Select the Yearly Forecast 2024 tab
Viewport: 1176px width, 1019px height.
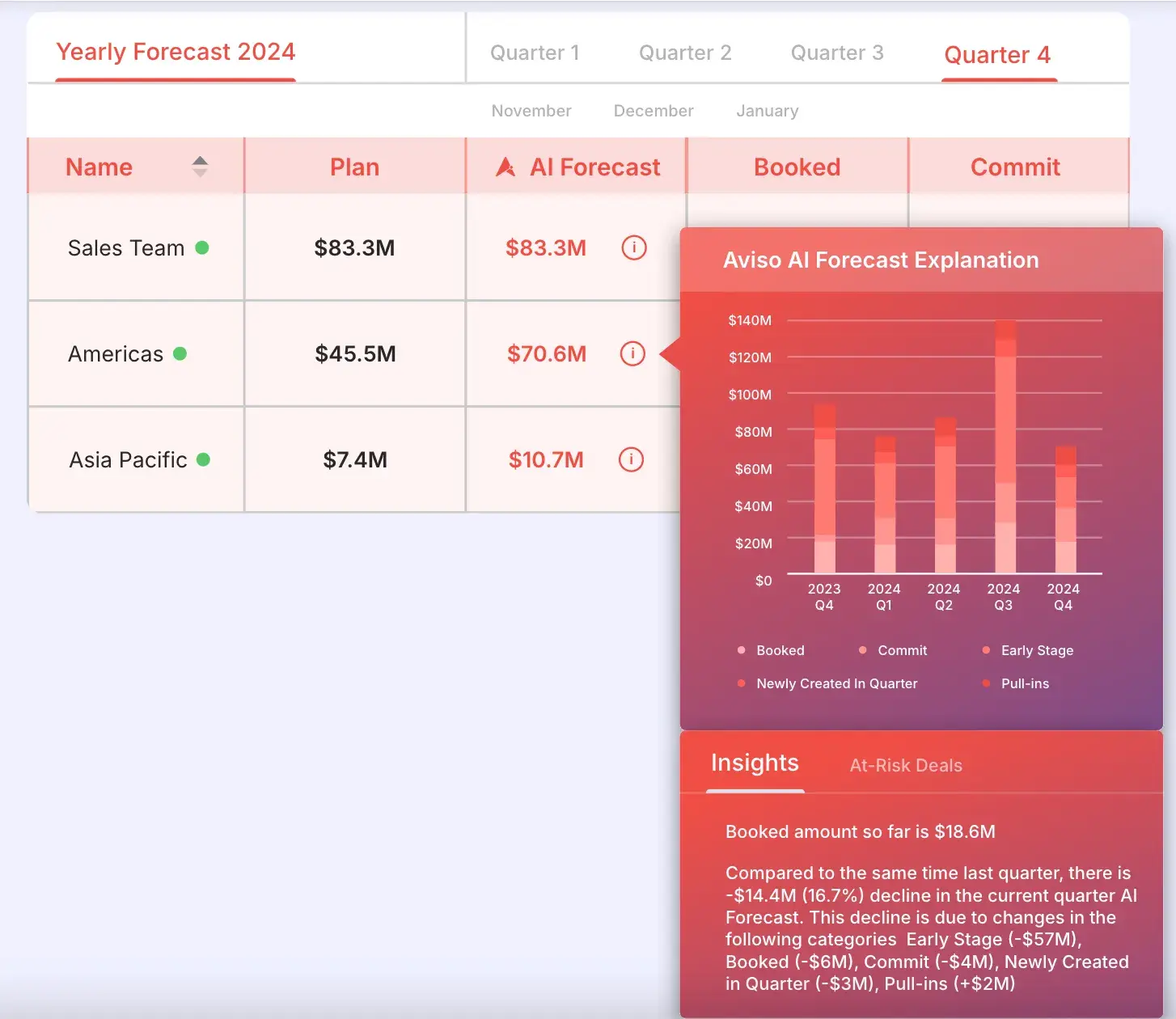[x=176, y=52]
